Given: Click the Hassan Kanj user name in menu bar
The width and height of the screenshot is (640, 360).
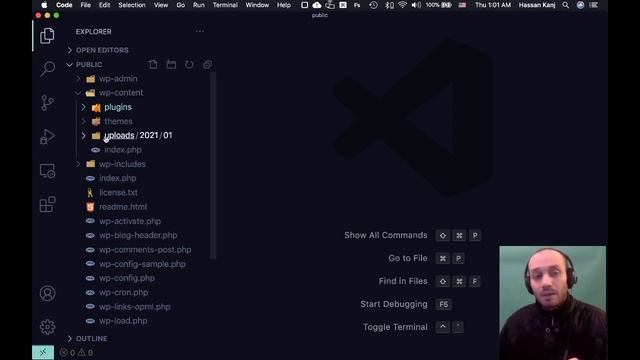Looking at the screenshot, I should 537,5.
